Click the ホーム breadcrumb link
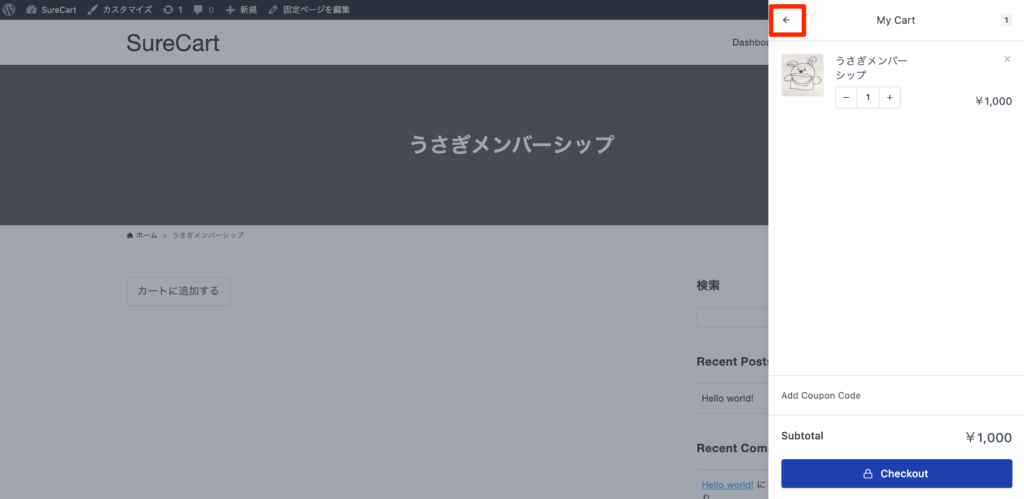The height and width of the screenshot is (499, 1024). [x=142, y=235]
